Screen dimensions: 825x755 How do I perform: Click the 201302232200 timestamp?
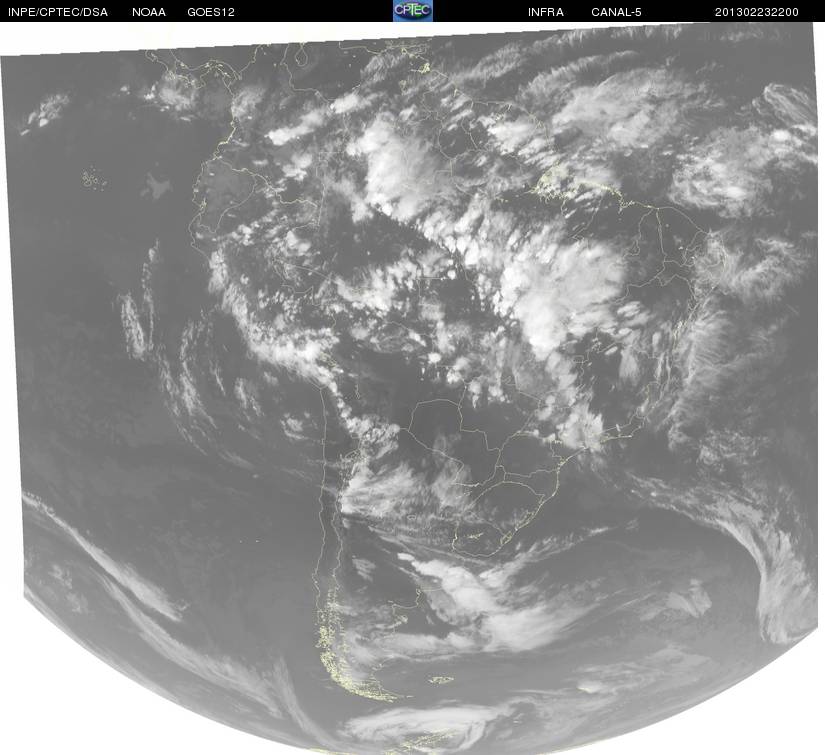click(757, 12)
